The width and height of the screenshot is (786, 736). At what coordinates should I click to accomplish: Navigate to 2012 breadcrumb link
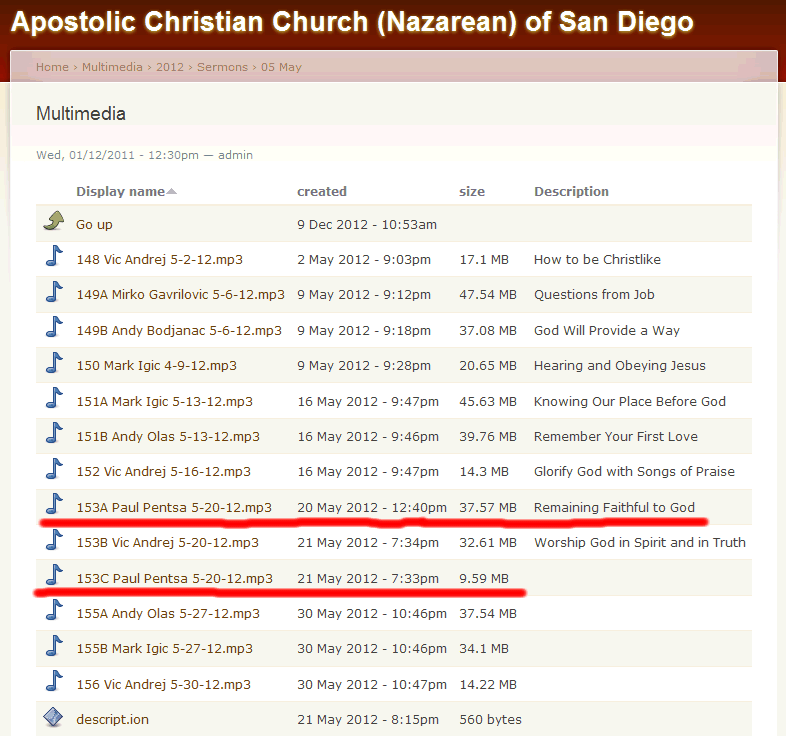pos(170,67)
